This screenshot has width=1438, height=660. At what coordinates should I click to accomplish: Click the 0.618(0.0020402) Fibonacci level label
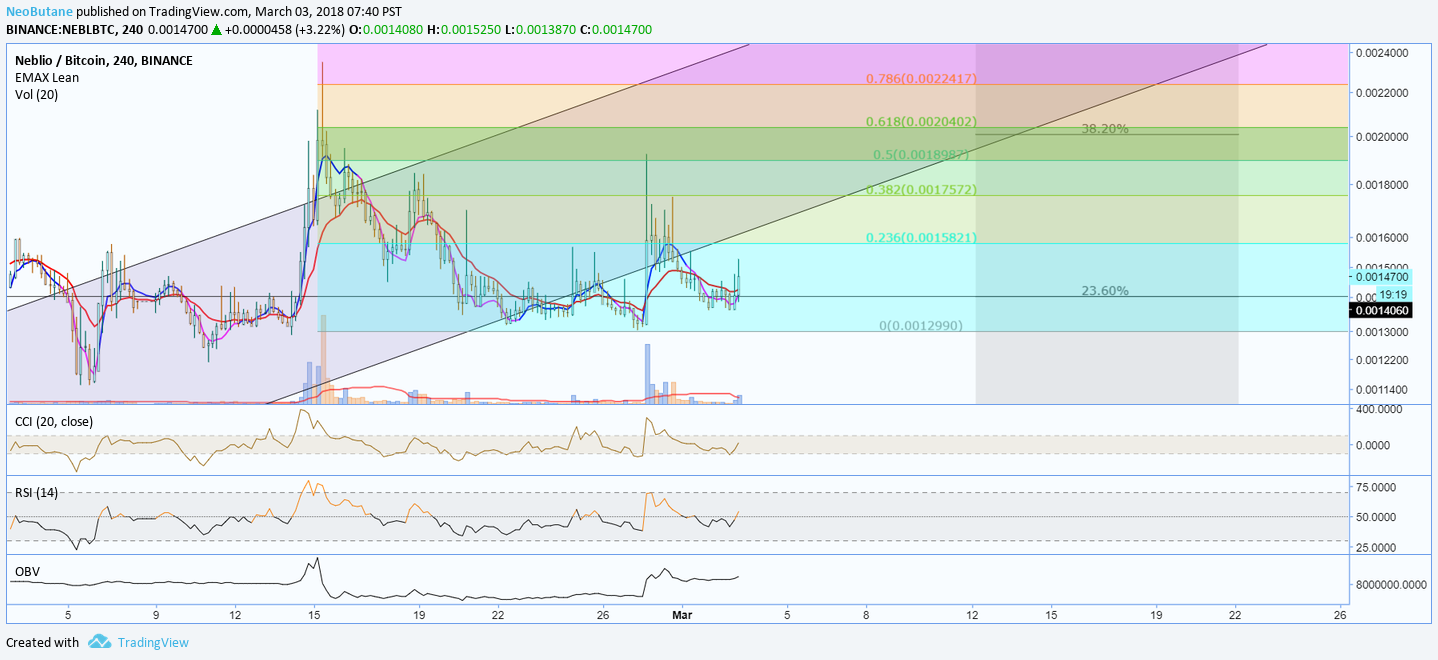(x=921, y=121)
